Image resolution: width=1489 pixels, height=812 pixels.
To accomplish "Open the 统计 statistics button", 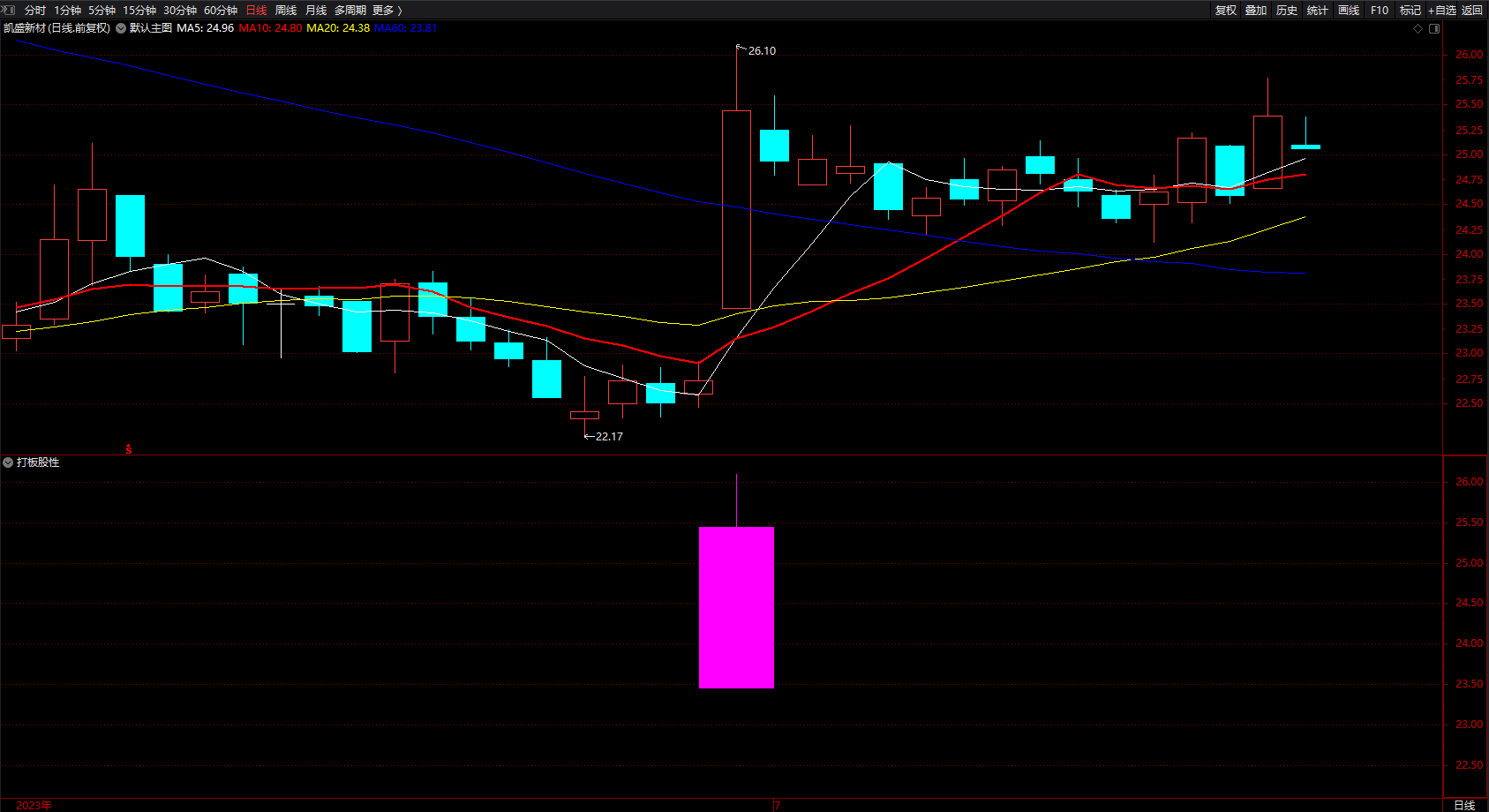I will [1318, 11].
